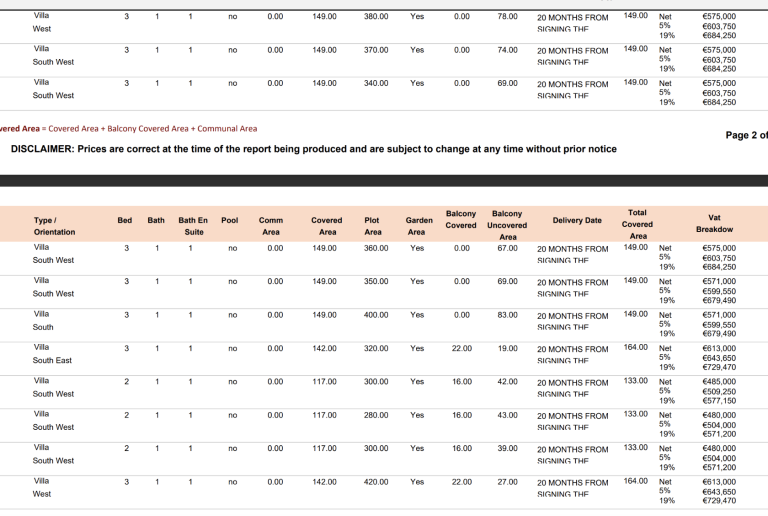Click plot area value 350.00
The height and width of the screenshot is (516, 768).
[x=376, y=281]
